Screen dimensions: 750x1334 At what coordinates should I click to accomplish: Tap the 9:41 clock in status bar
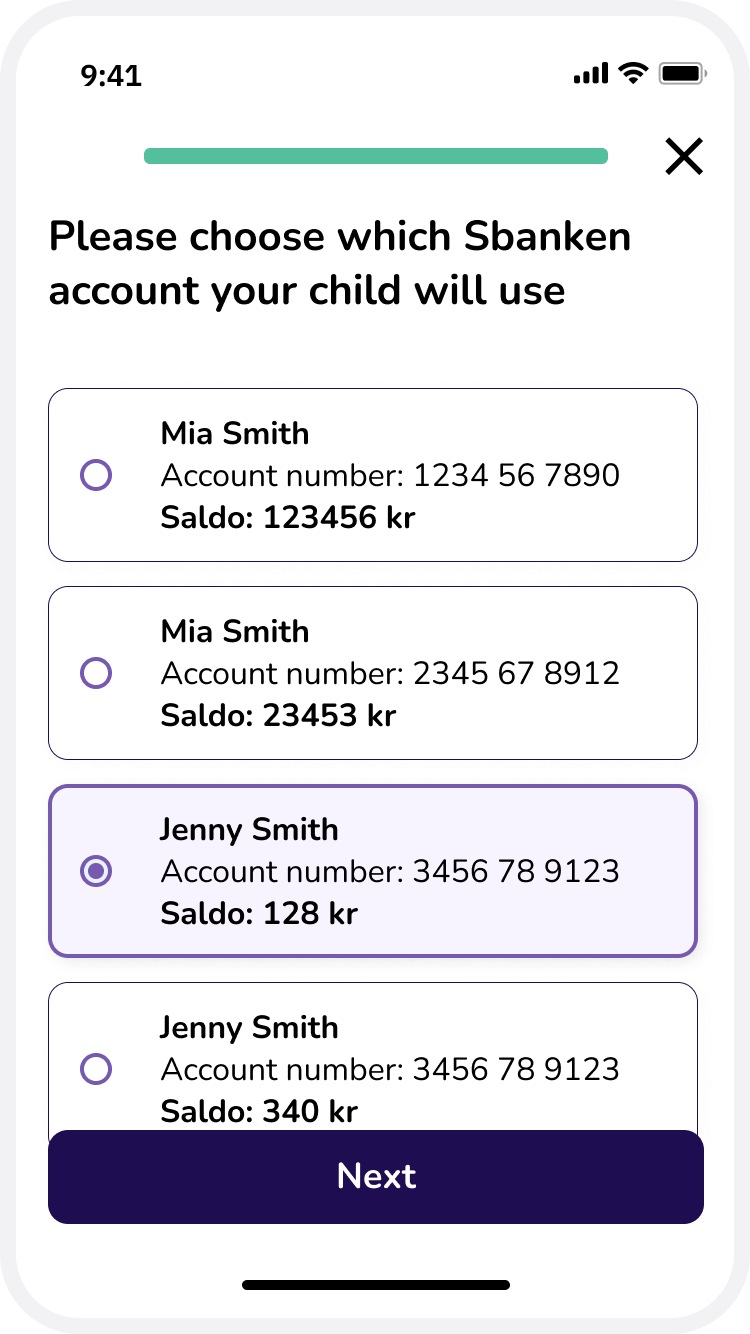111,75
